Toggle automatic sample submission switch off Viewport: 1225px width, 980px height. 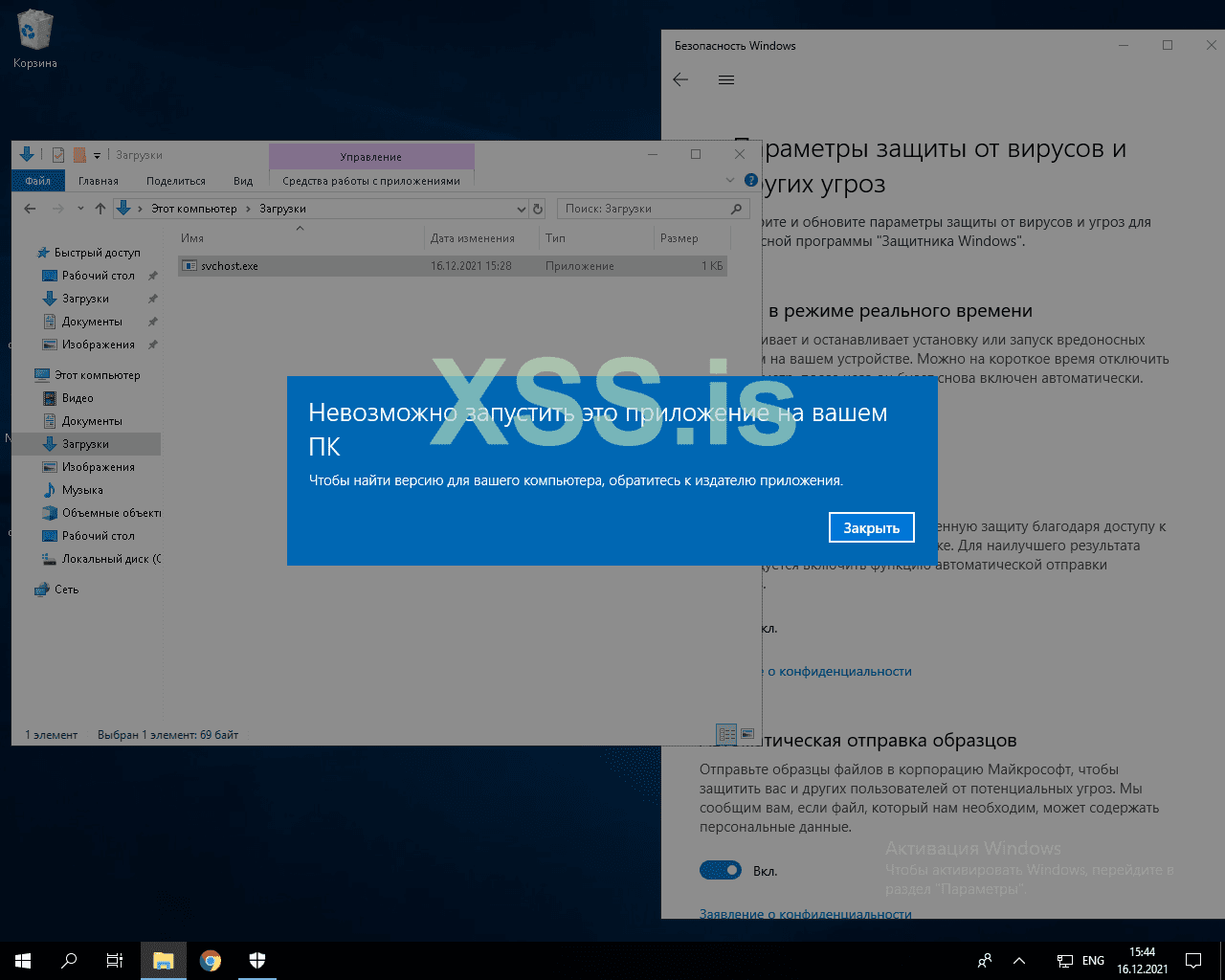pos(721,870)
